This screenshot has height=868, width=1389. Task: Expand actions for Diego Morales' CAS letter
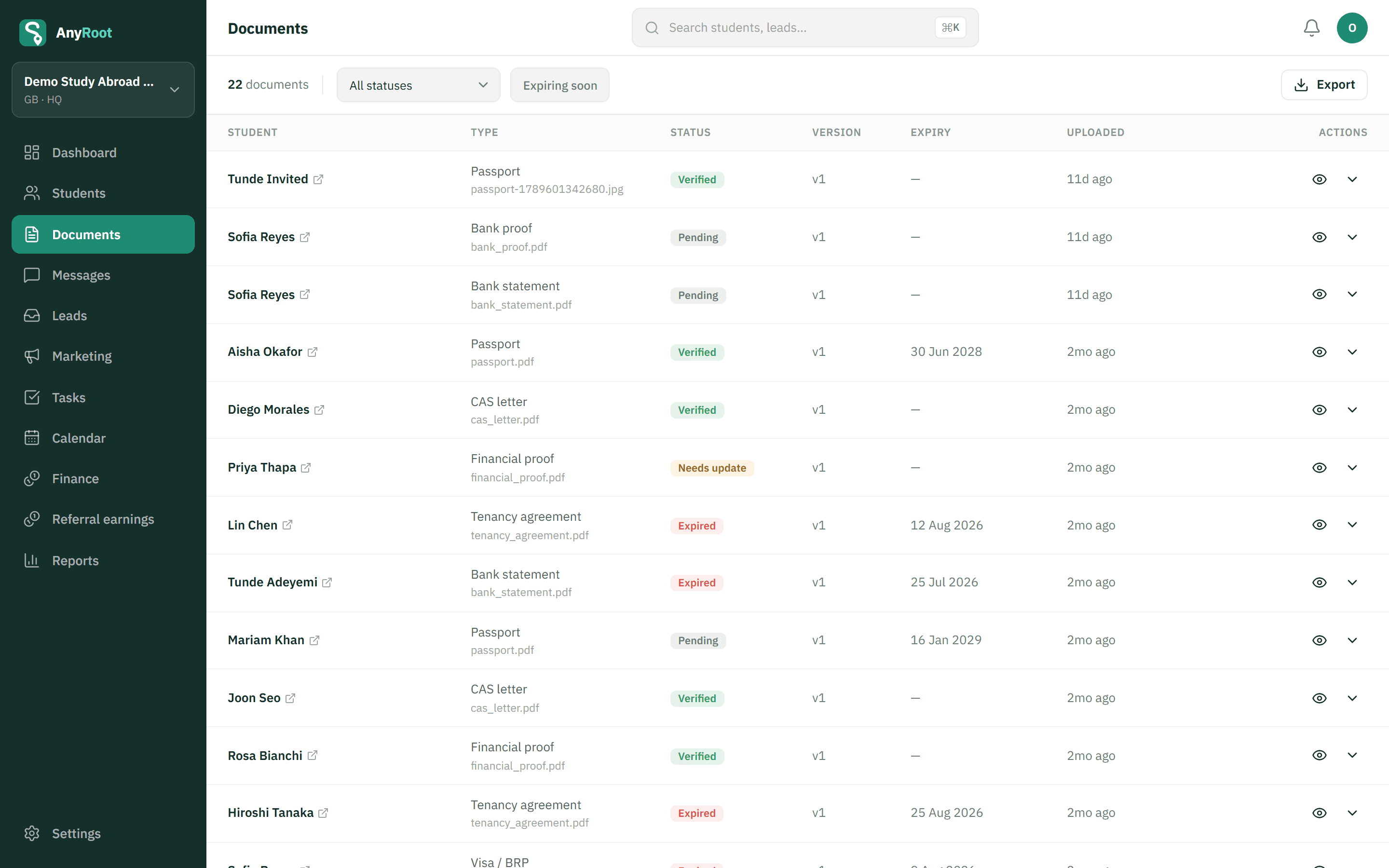1352,410
